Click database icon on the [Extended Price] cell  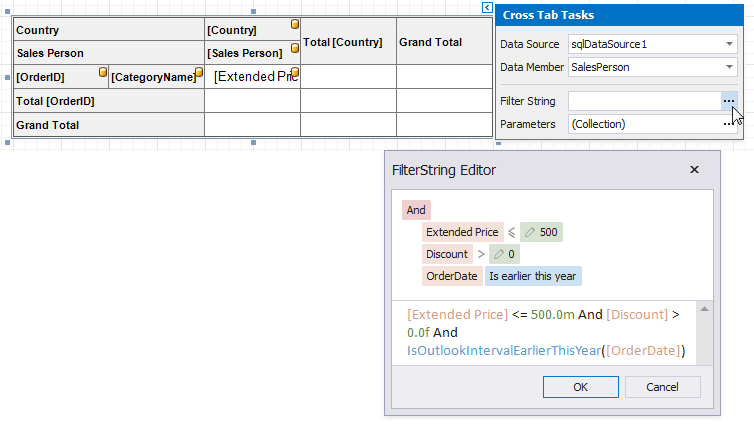pyautogui.click(x=295, y=72)
